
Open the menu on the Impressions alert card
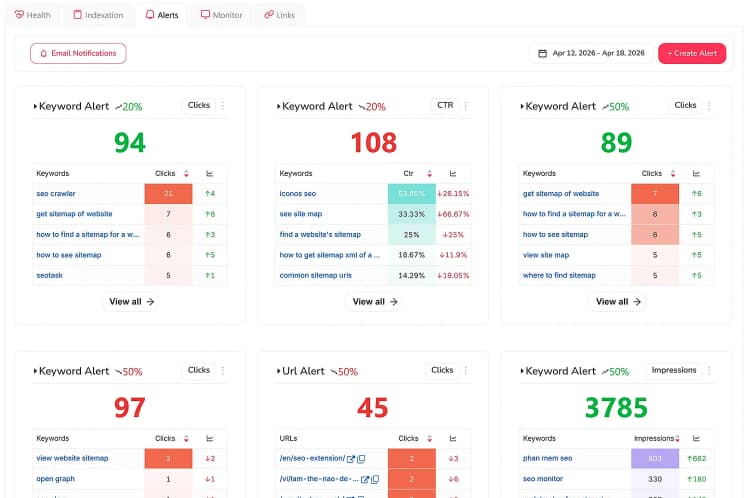(709, 371)
